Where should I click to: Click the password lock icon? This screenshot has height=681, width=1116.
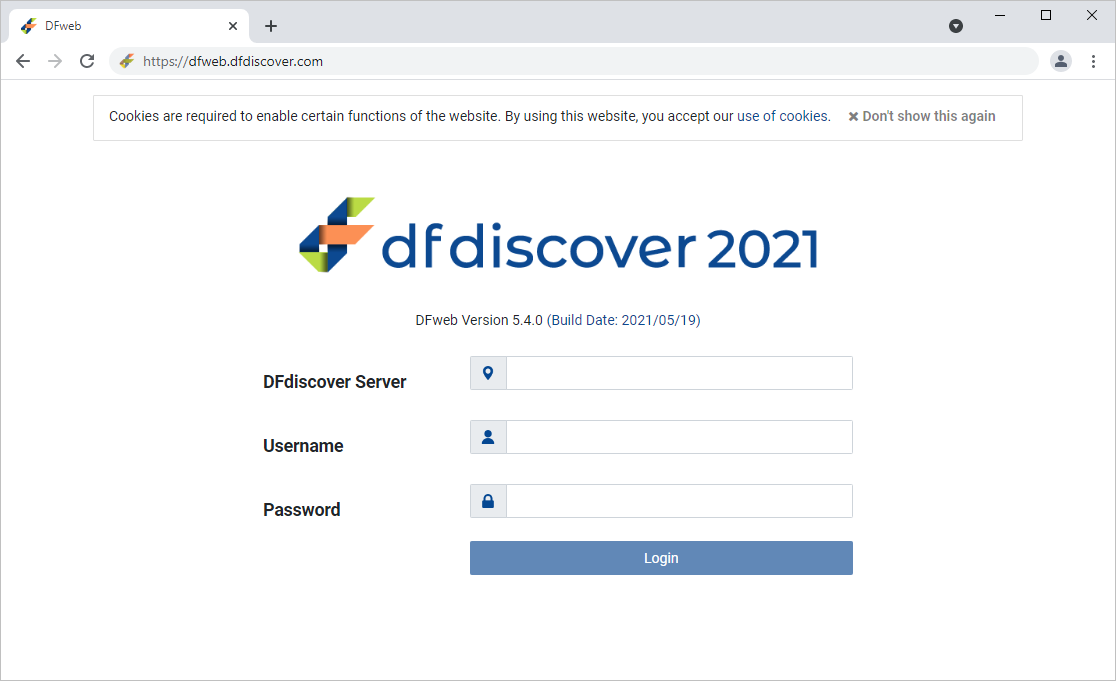(x=488, y=501)
